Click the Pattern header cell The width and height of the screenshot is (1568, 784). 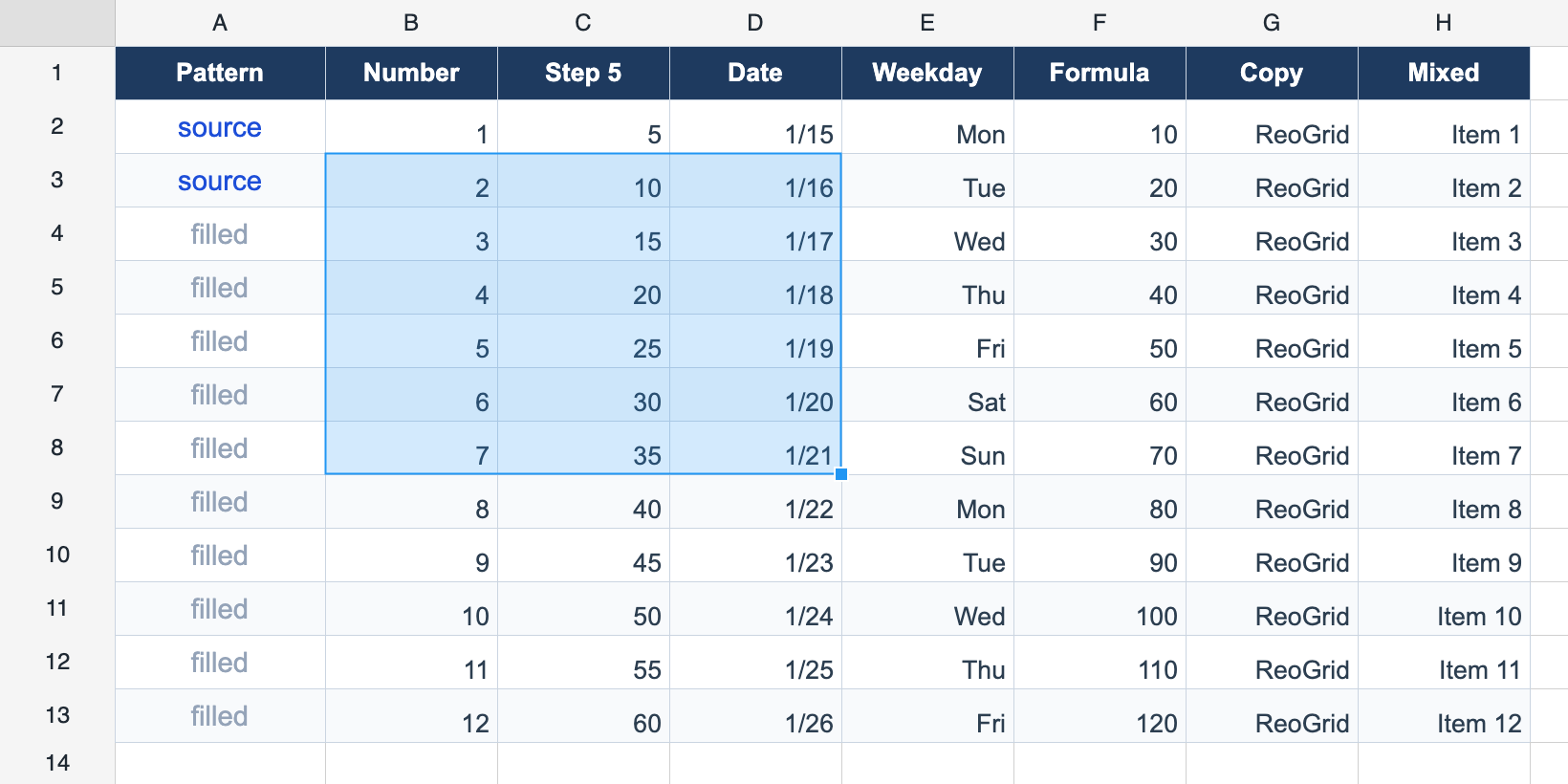[x=220, y=73]
